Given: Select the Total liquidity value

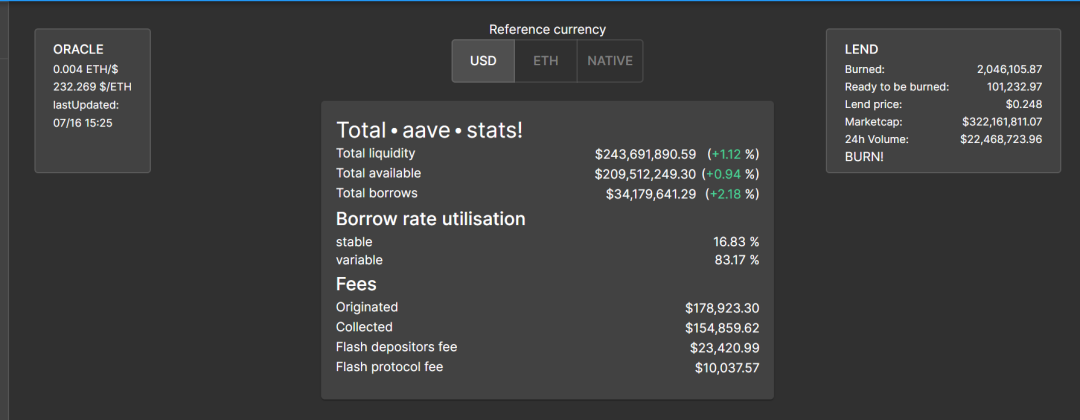Looking at the screenshot, I should click(x=645, y=154).
